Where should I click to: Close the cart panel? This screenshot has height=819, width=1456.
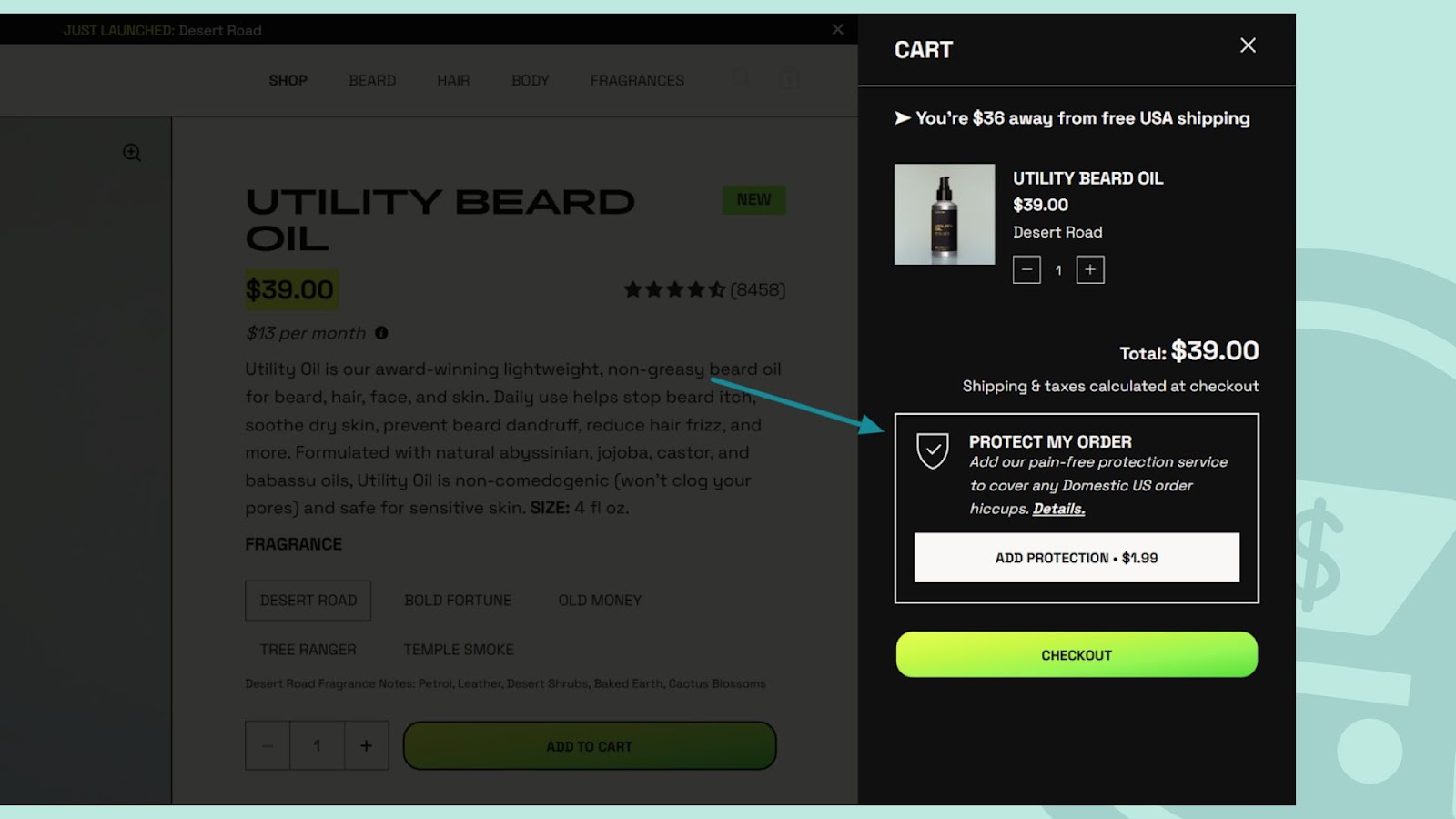pos(1248,45)
